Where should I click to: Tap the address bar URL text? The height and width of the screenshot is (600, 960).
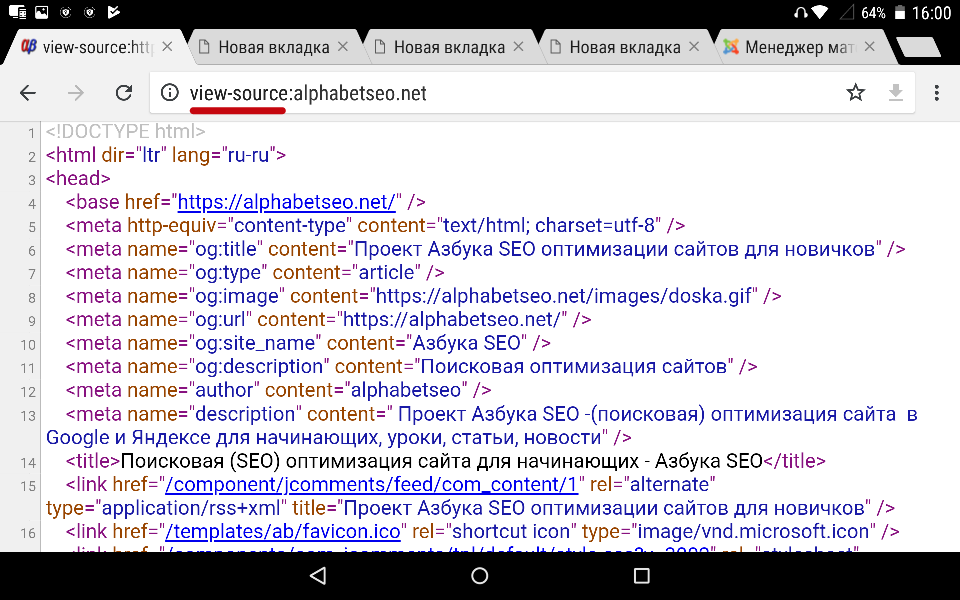(308, 93)
